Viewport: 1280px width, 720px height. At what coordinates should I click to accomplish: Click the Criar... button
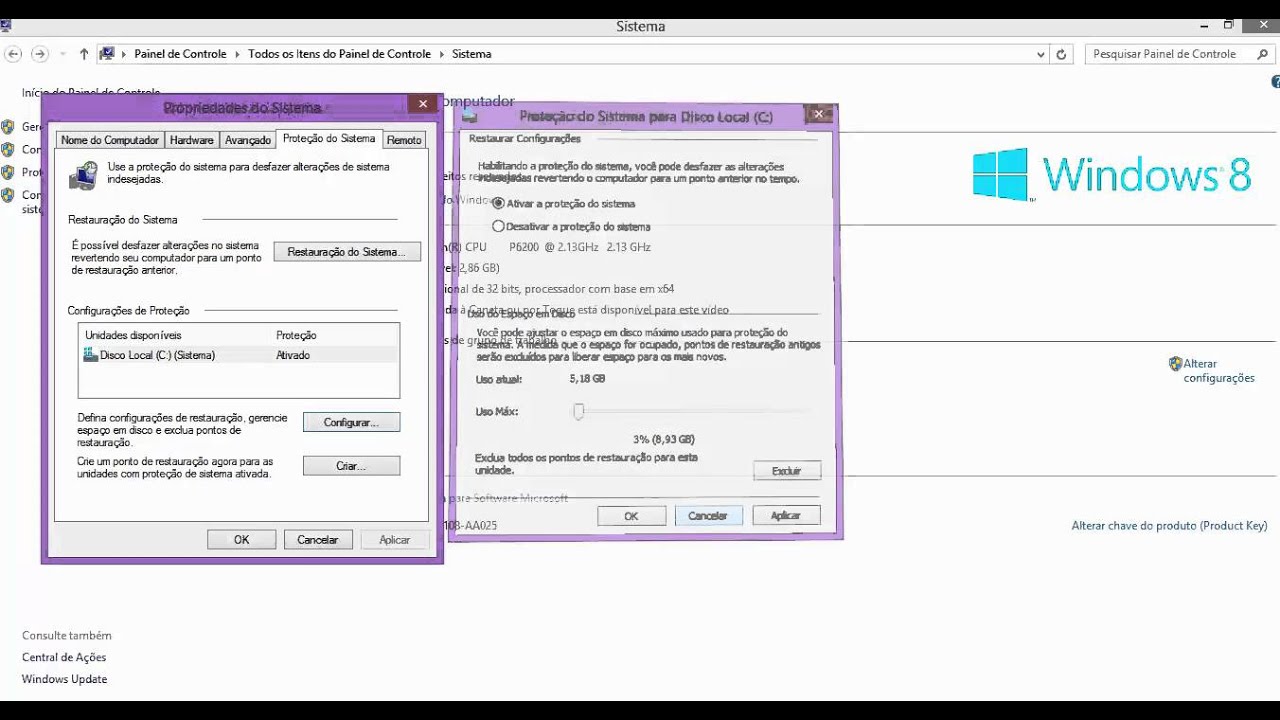tap(351, 466)
